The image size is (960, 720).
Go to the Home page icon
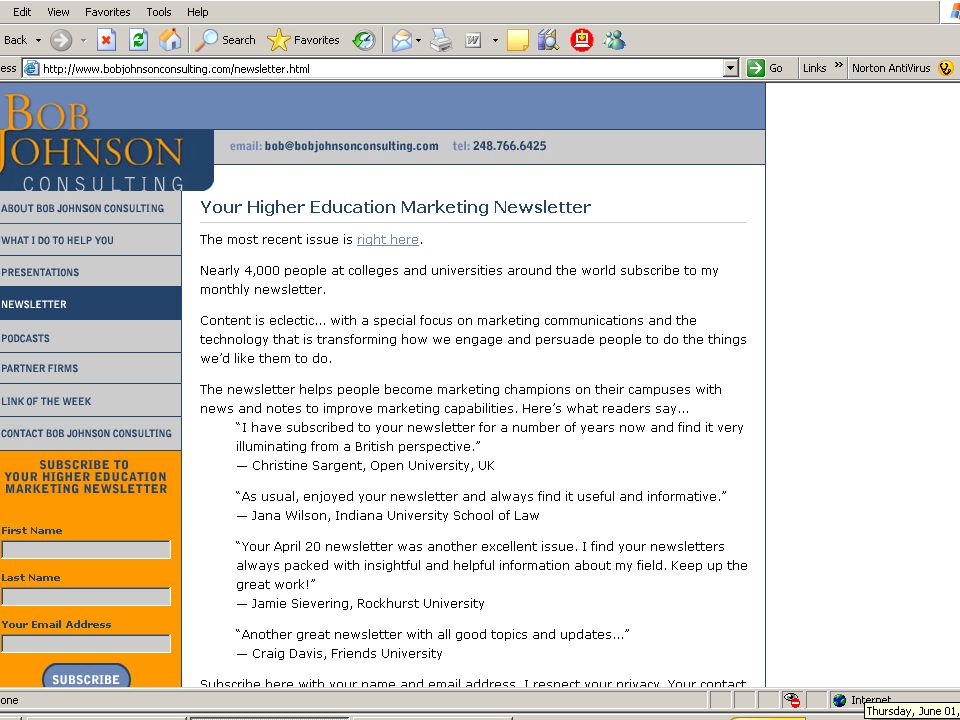point(170,40)
